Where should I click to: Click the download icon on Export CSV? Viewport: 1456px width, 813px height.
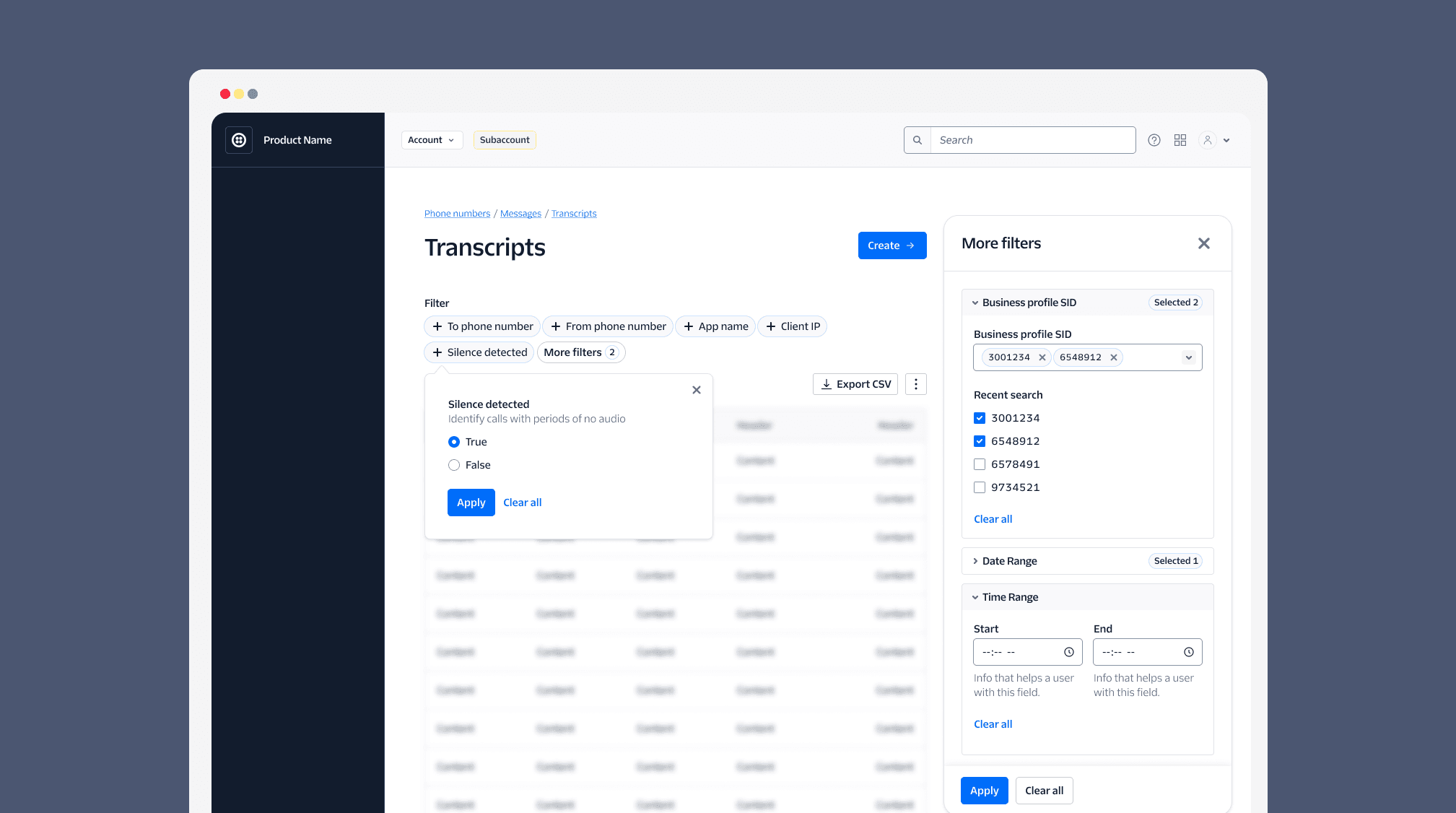click(827, 383)
